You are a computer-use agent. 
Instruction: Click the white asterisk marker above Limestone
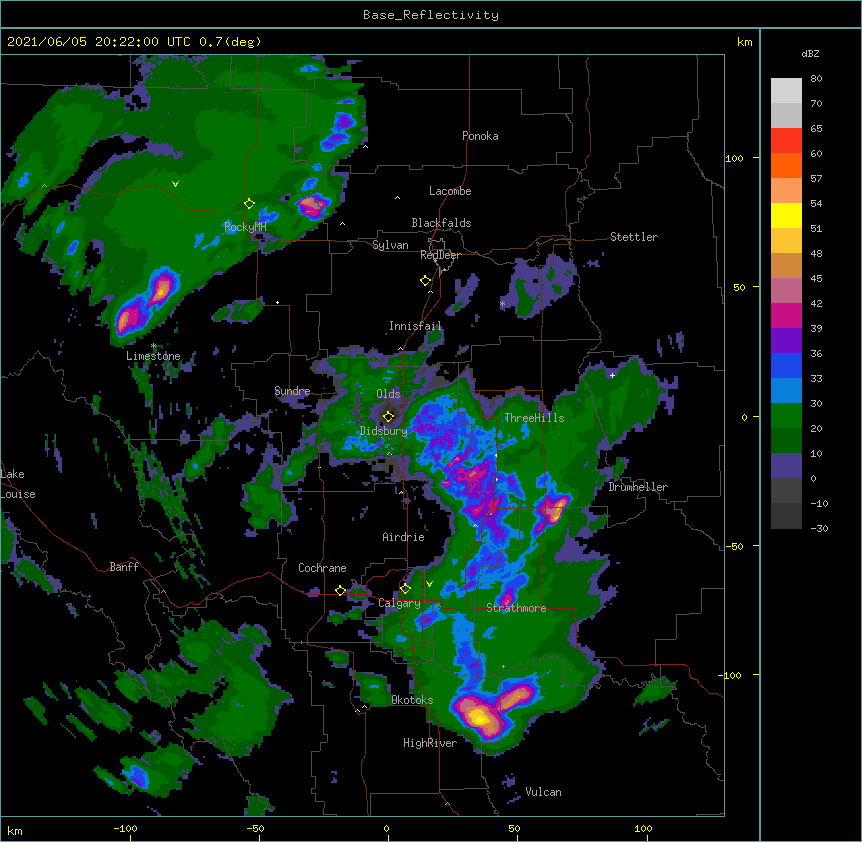pos(153,346)
